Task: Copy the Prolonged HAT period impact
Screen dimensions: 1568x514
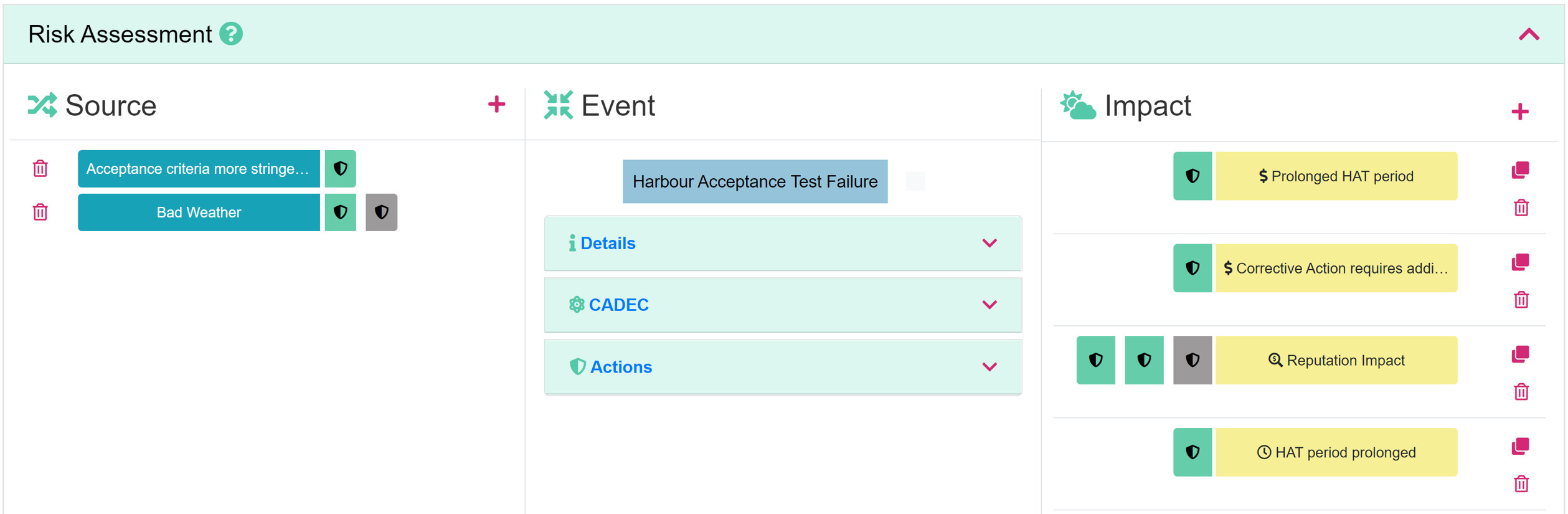Action: 1521,169
